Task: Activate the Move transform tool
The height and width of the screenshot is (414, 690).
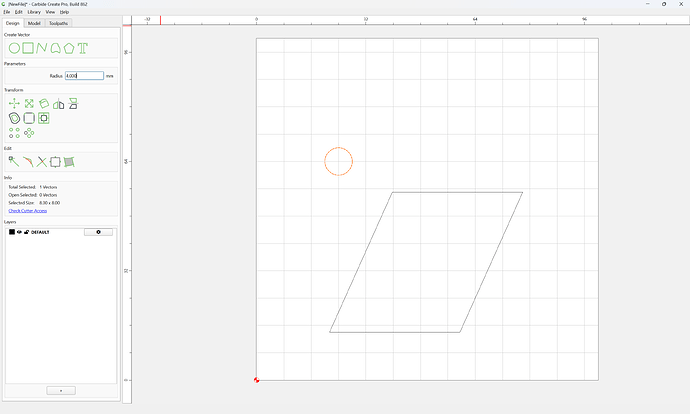Action: [14, 103]
